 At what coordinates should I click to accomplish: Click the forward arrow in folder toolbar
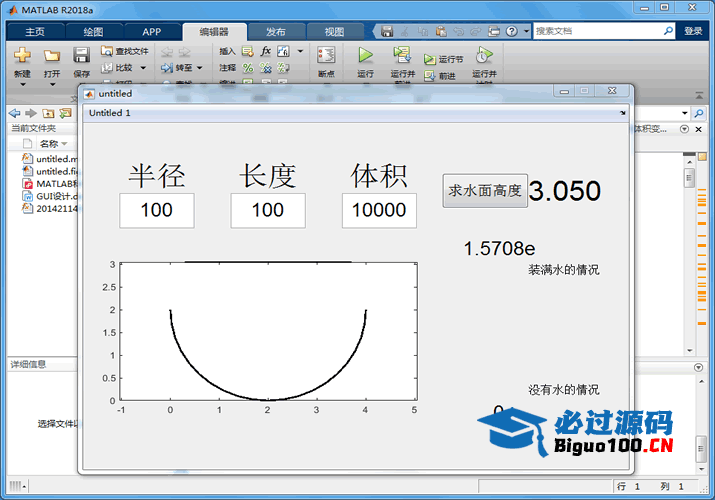click(x=31, y=113)
